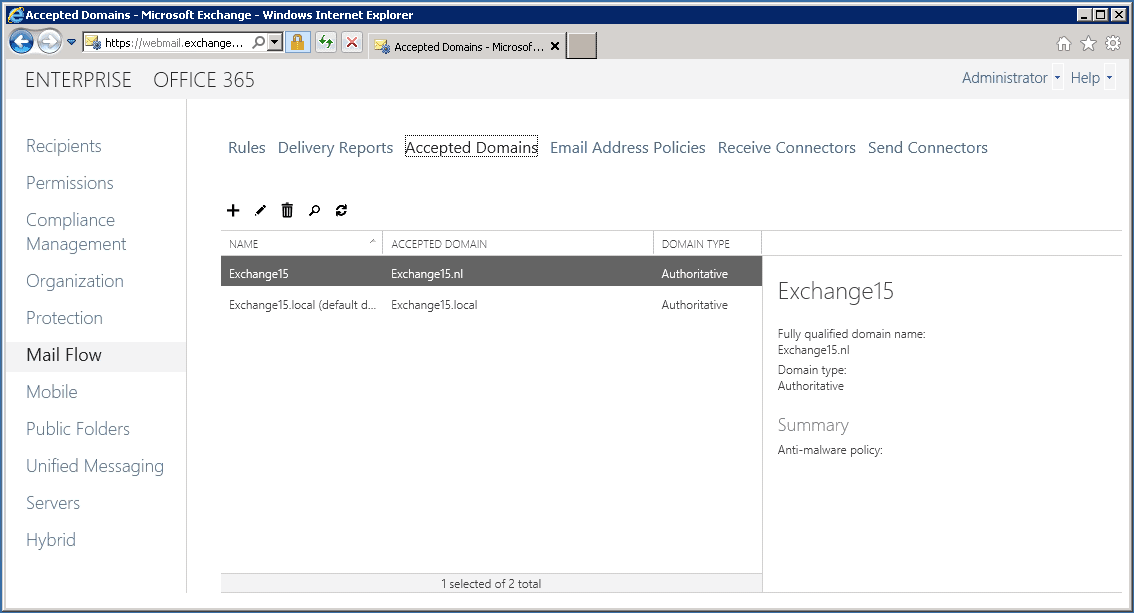Click Authoritative type in Exchange15.local row

click(x=694, y=305)
